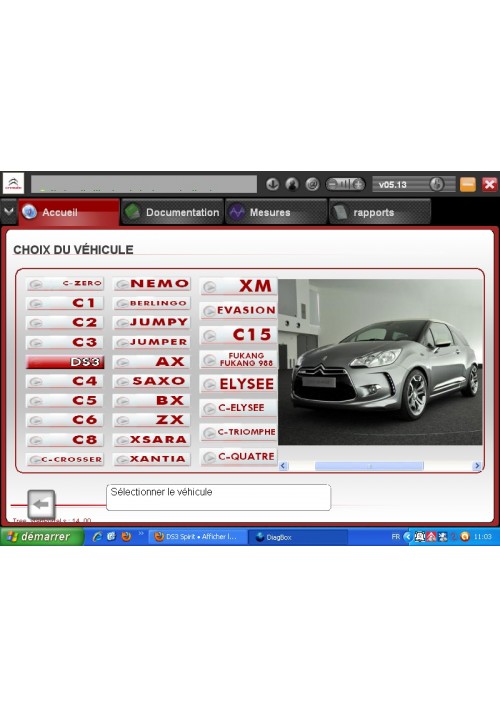Image resolution: width=500 pixels, height=717 pixels.
Task: Select the SAXO vehicle
Action: pyautogui.click(x=152, y=381)
